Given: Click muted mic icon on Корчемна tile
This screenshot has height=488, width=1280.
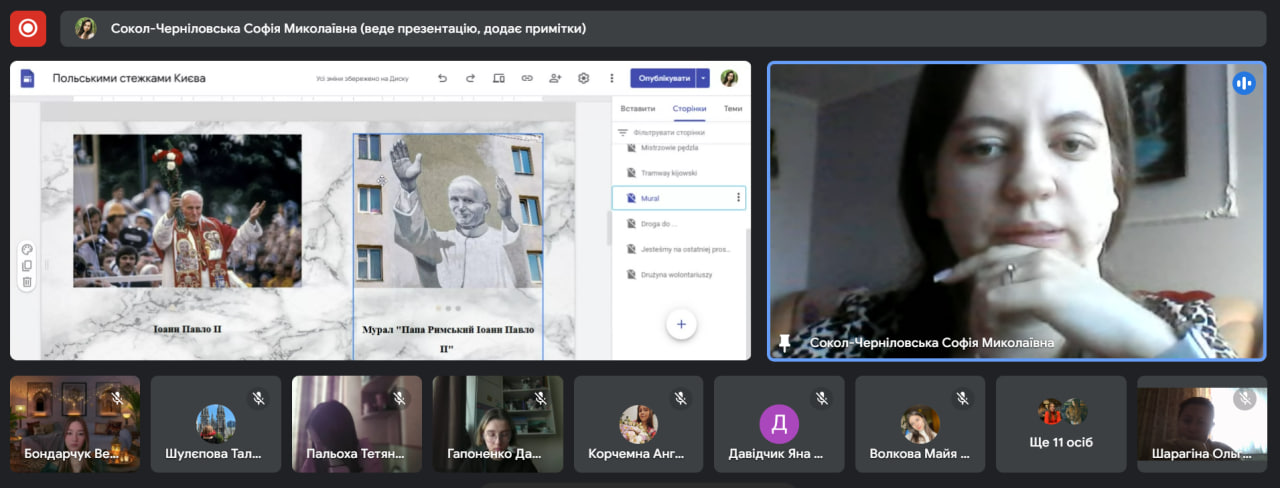Looking at the screenshot, I should [681, 398].
